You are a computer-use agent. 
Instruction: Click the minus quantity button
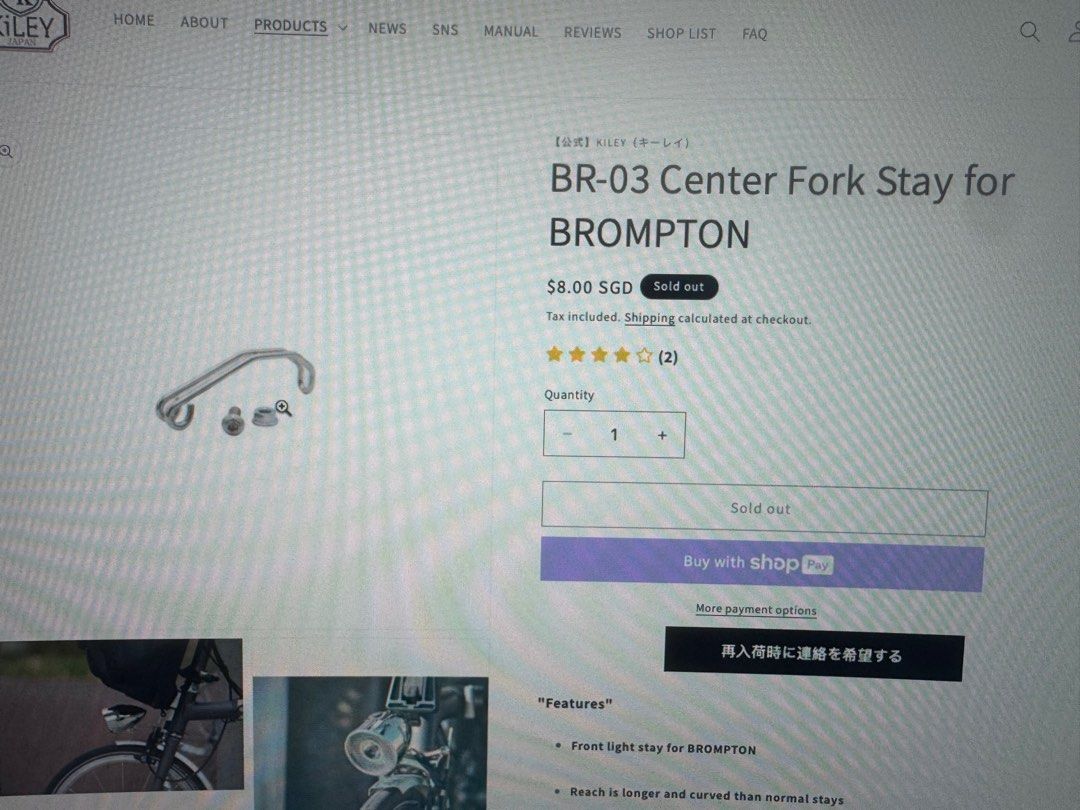tap(568, 434)
